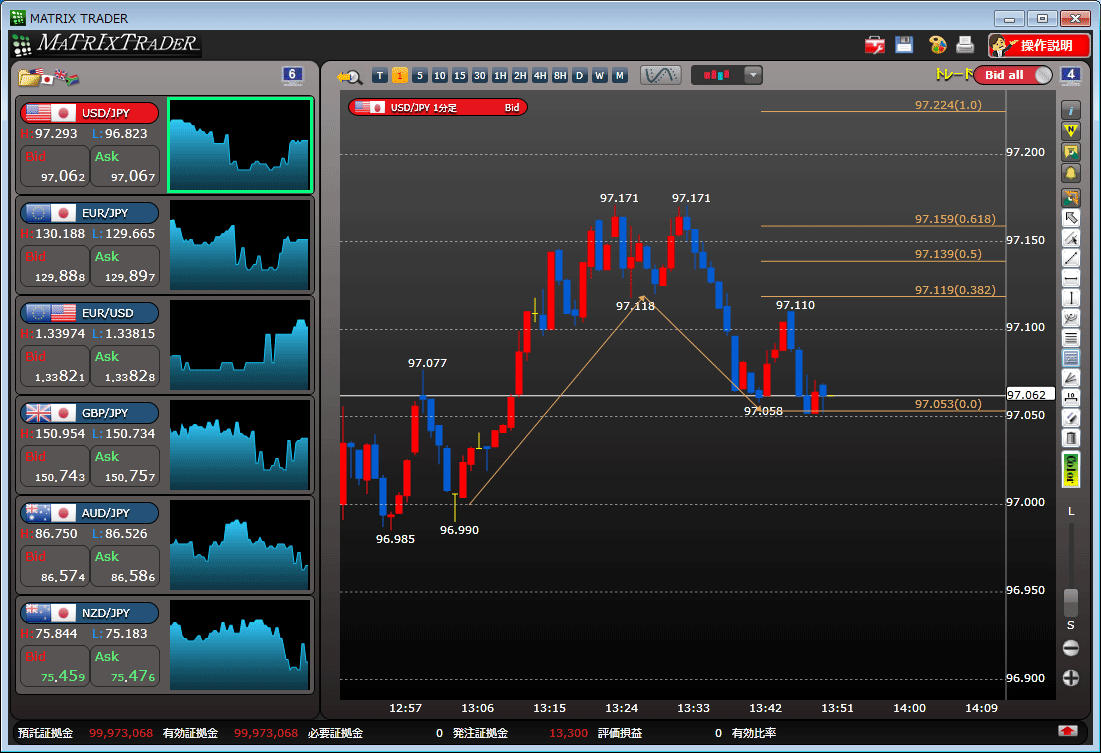Select the Fibonacci fan arc tool

(1071, 319)
